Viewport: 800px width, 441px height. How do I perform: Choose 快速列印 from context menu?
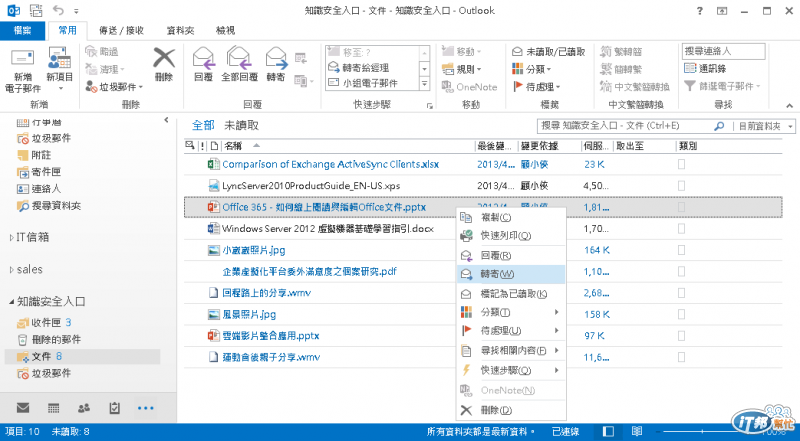pos(511,236)
